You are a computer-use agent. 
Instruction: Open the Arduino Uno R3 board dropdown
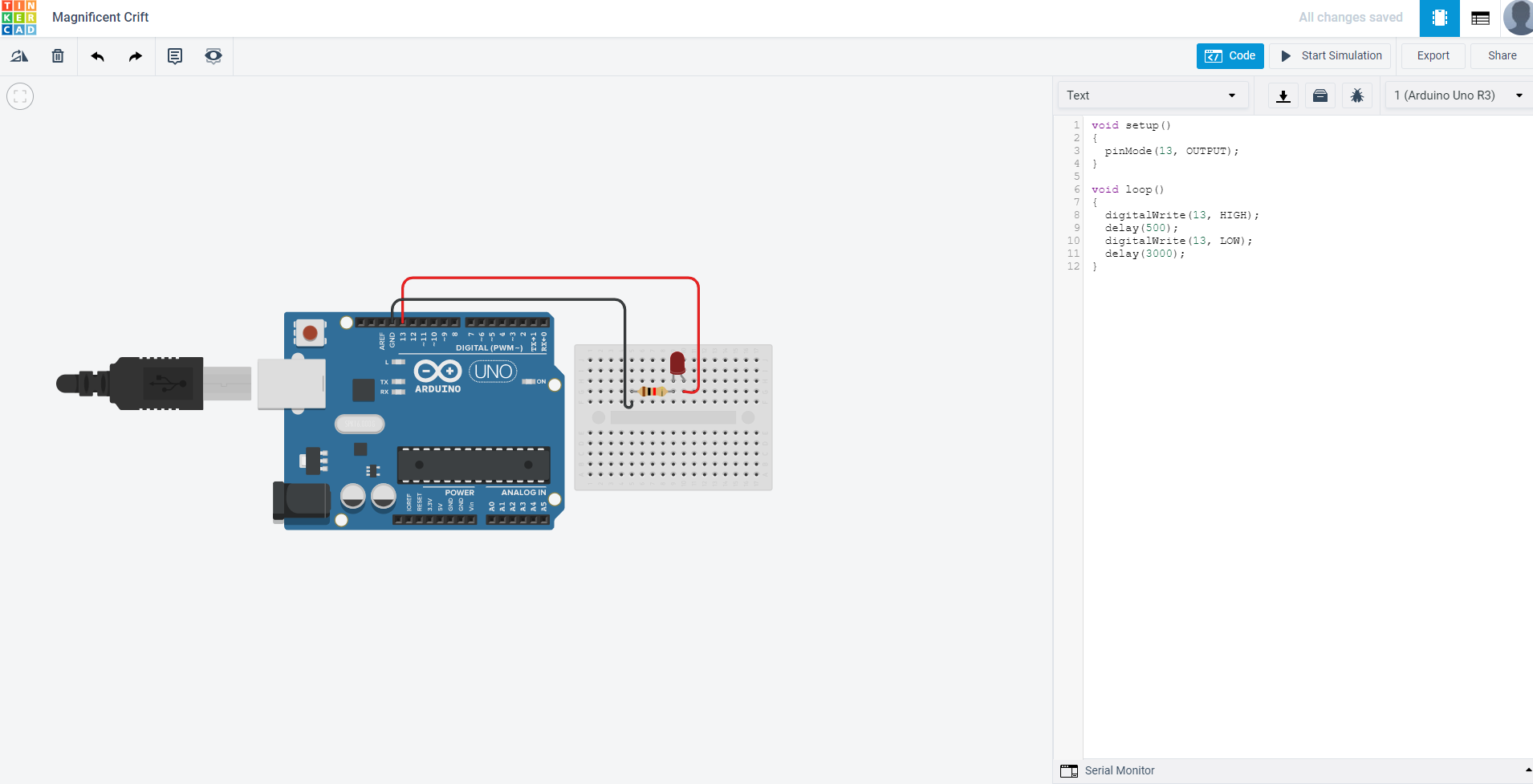pos(1457,95)
